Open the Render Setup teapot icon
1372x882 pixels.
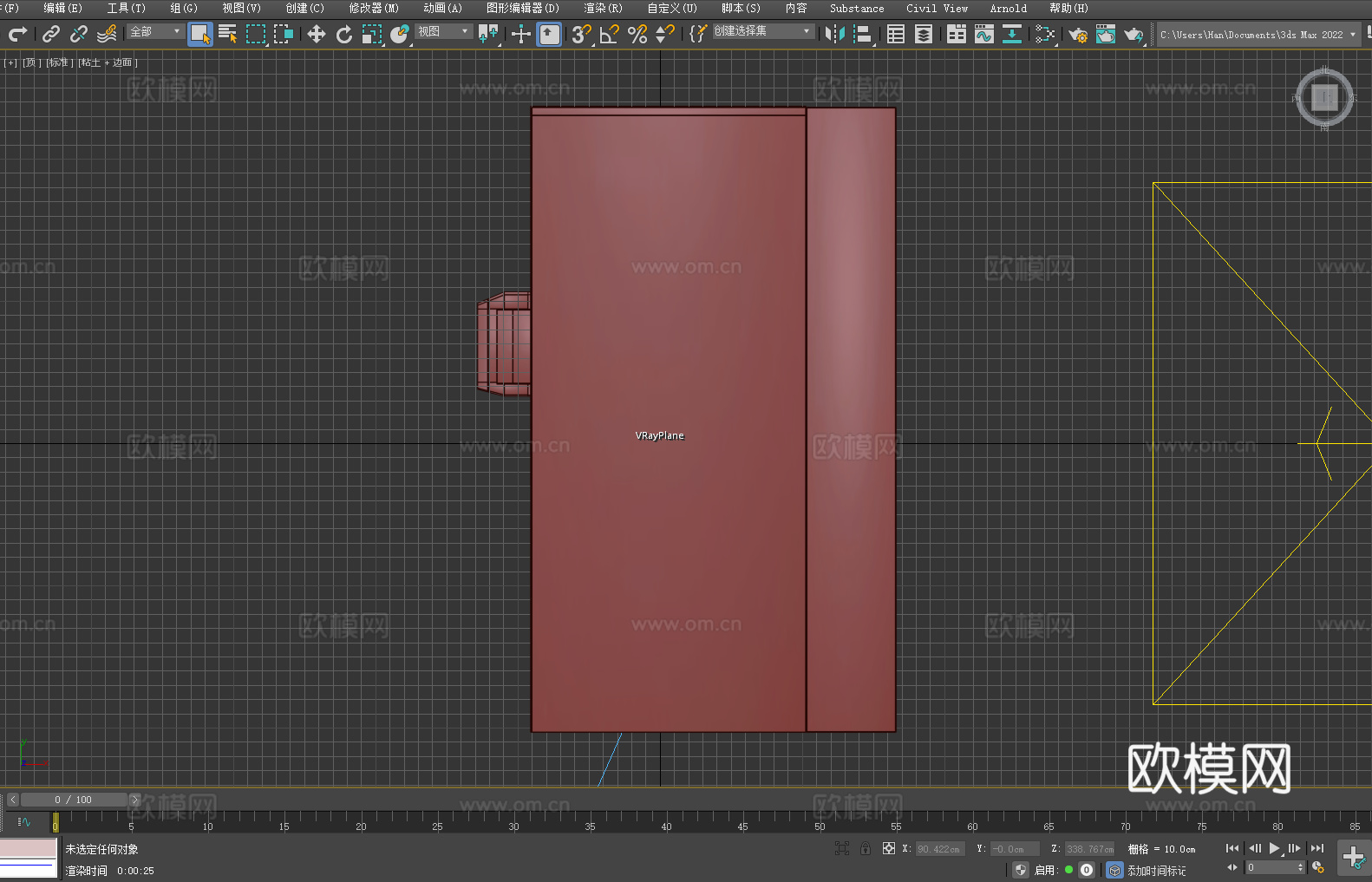[x=1078, y=35]
